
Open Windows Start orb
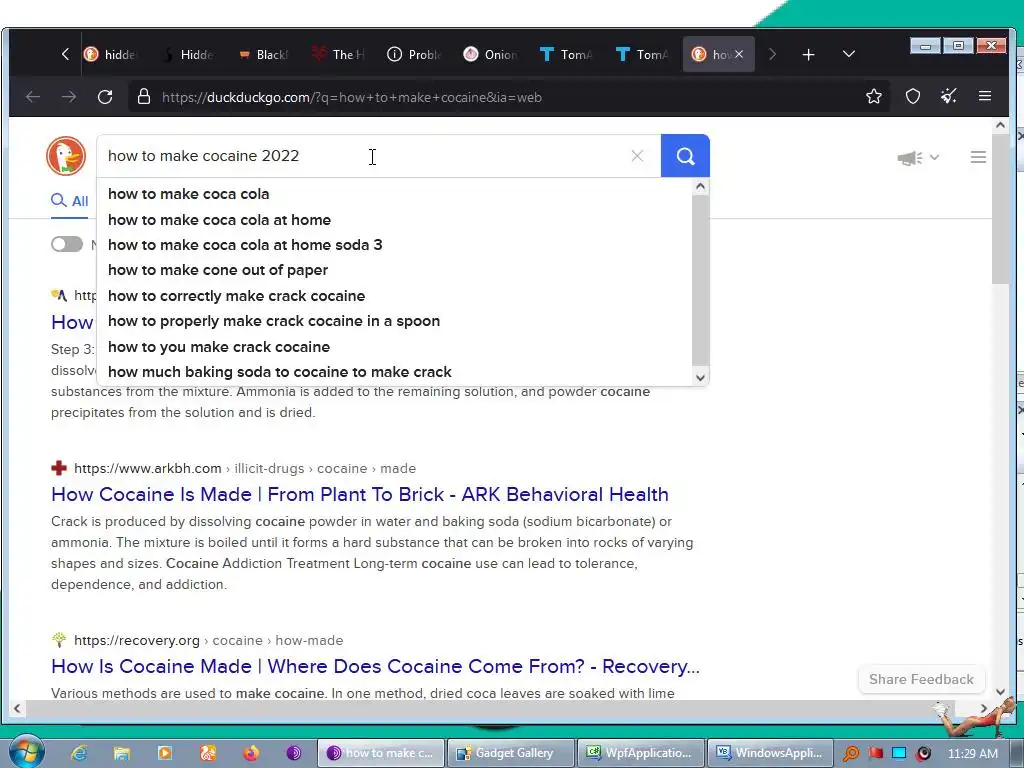(26, 752)
